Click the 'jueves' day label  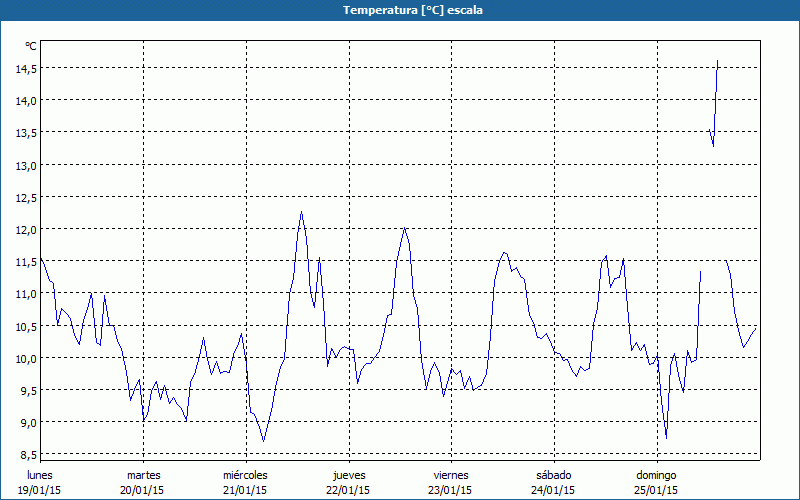[x=348, y=475]
